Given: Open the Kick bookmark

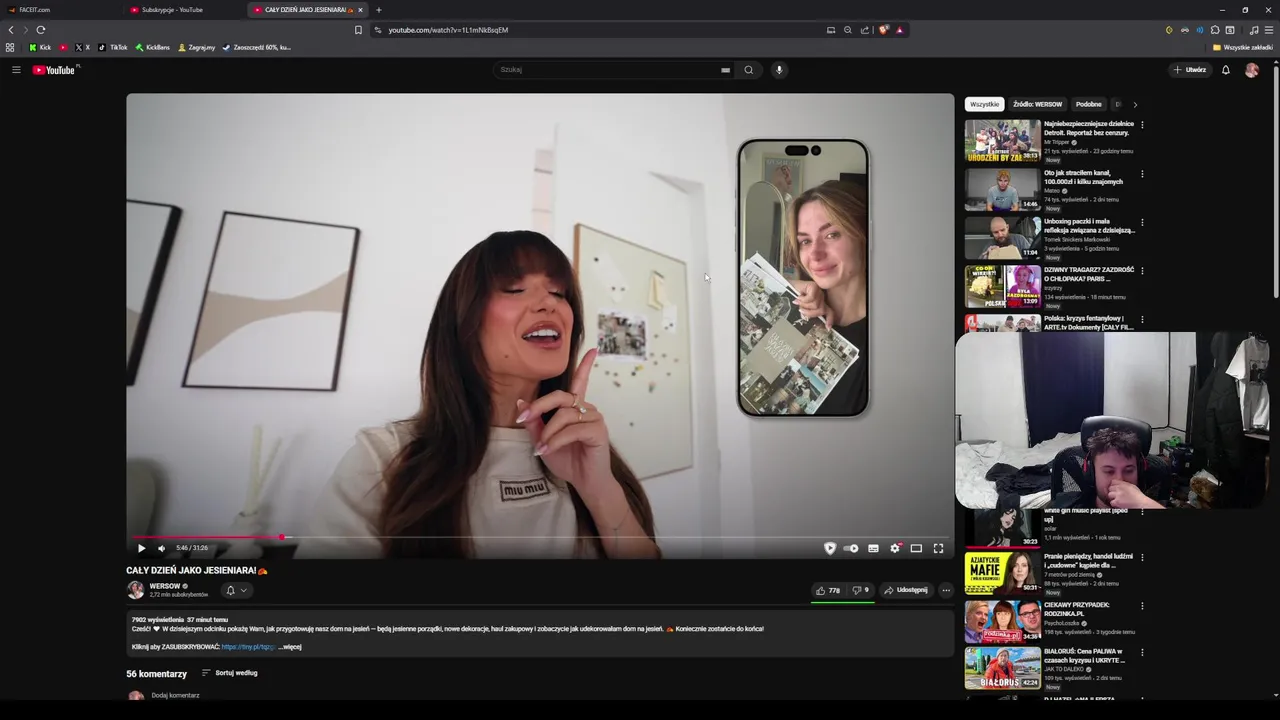Looking at the screenshot, I should coord(40,47).
